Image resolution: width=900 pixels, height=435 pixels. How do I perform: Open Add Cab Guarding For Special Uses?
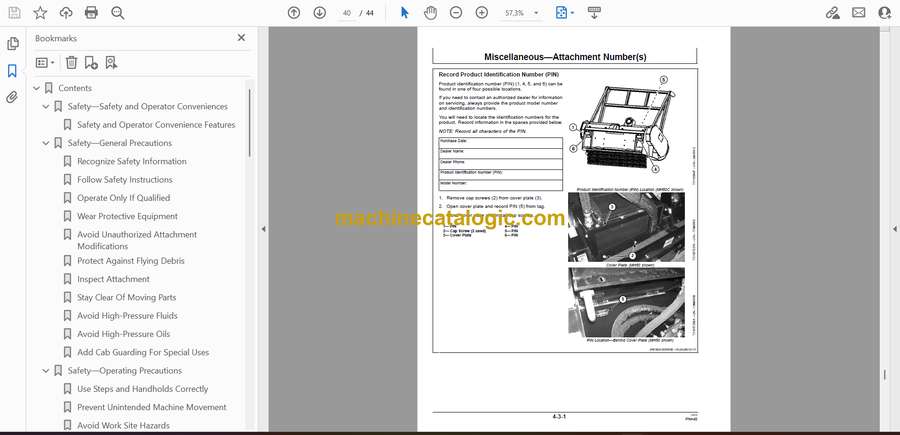point(143,352)
